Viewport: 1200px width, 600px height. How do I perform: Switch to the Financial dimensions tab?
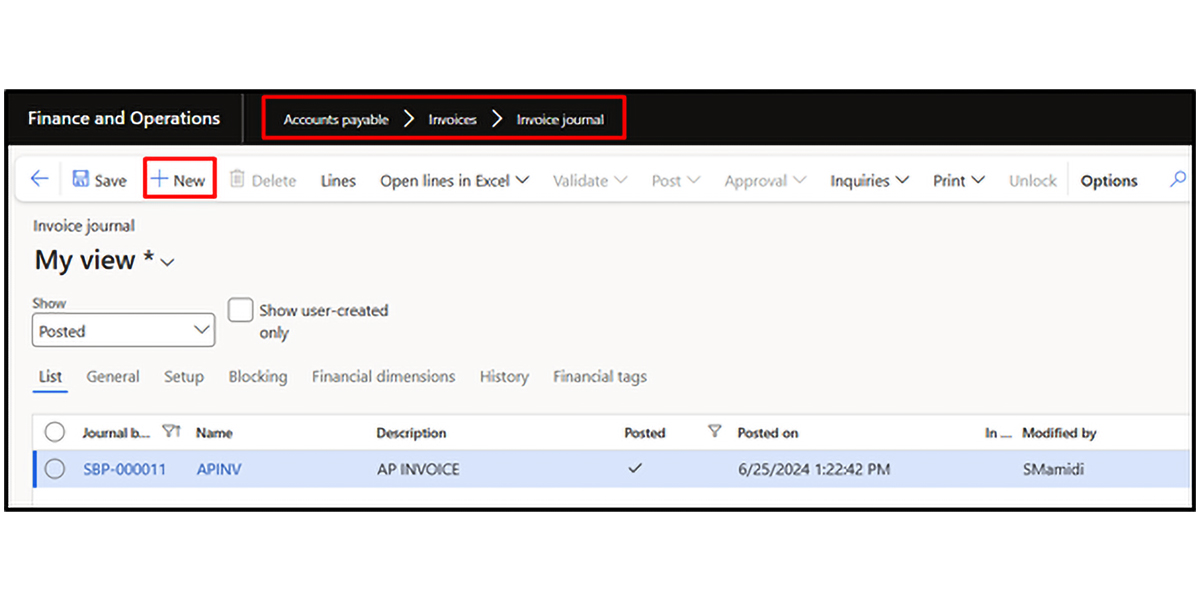point(383,377)
